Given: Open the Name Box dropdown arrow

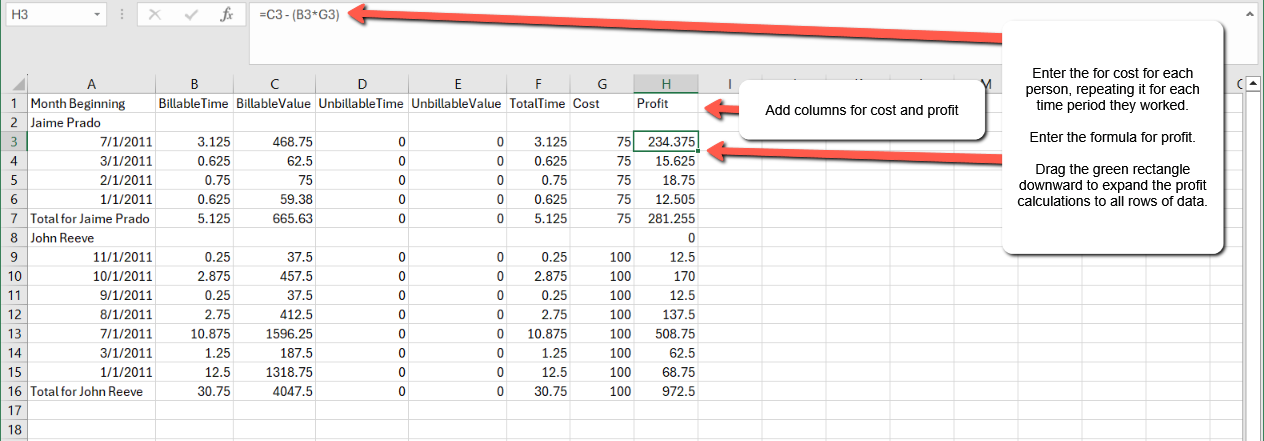Looking at the screenshot, I should point(97,15).
